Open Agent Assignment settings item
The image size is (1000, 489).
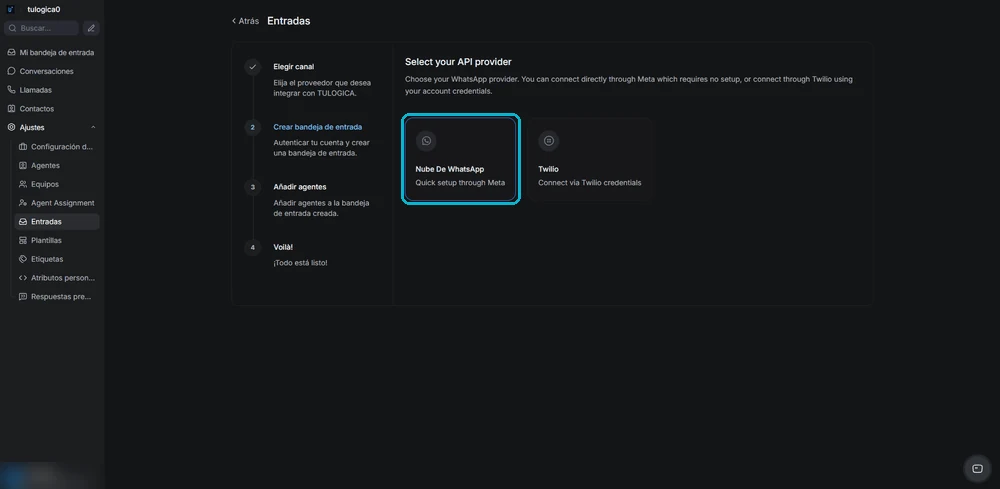click(x=57, y=203)
